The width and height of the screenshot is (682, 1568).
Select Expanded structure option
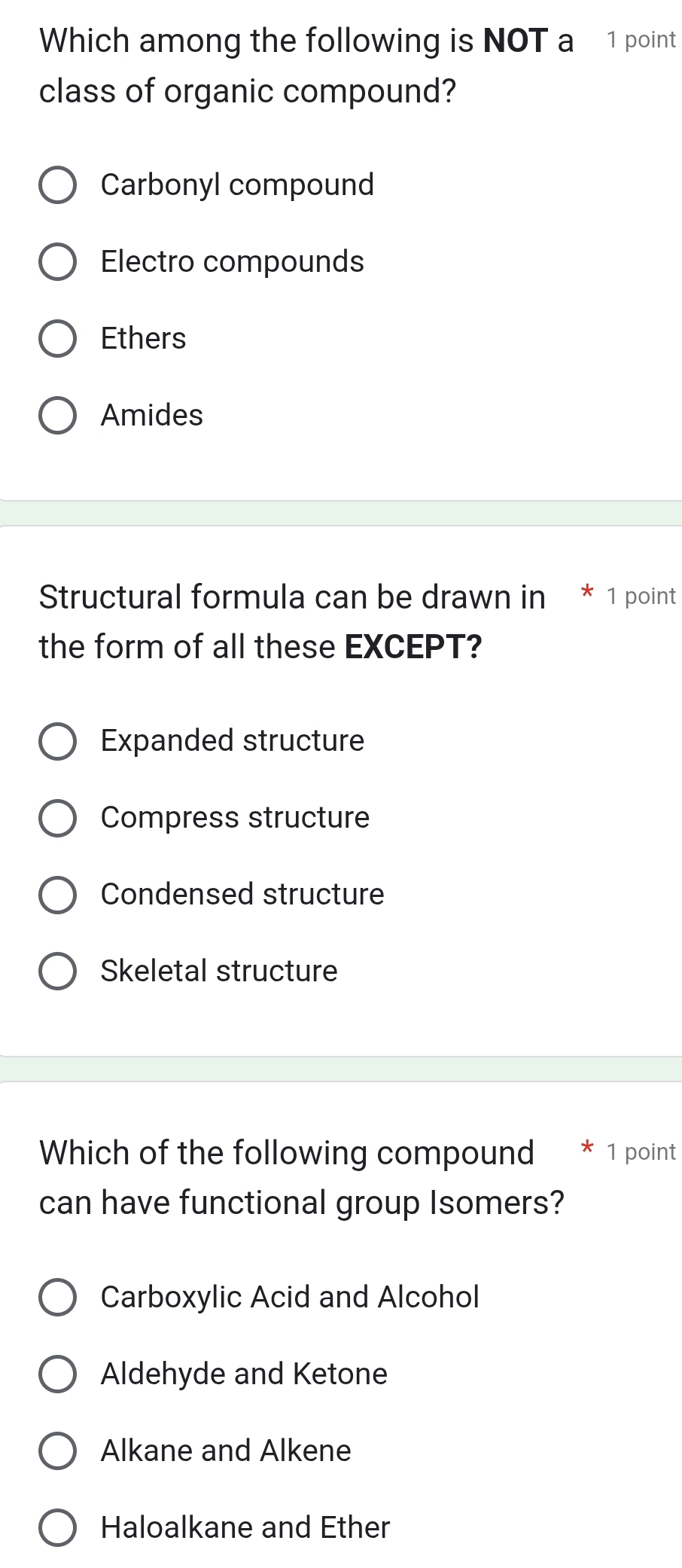pyautogui.click(x=57, y=741)
